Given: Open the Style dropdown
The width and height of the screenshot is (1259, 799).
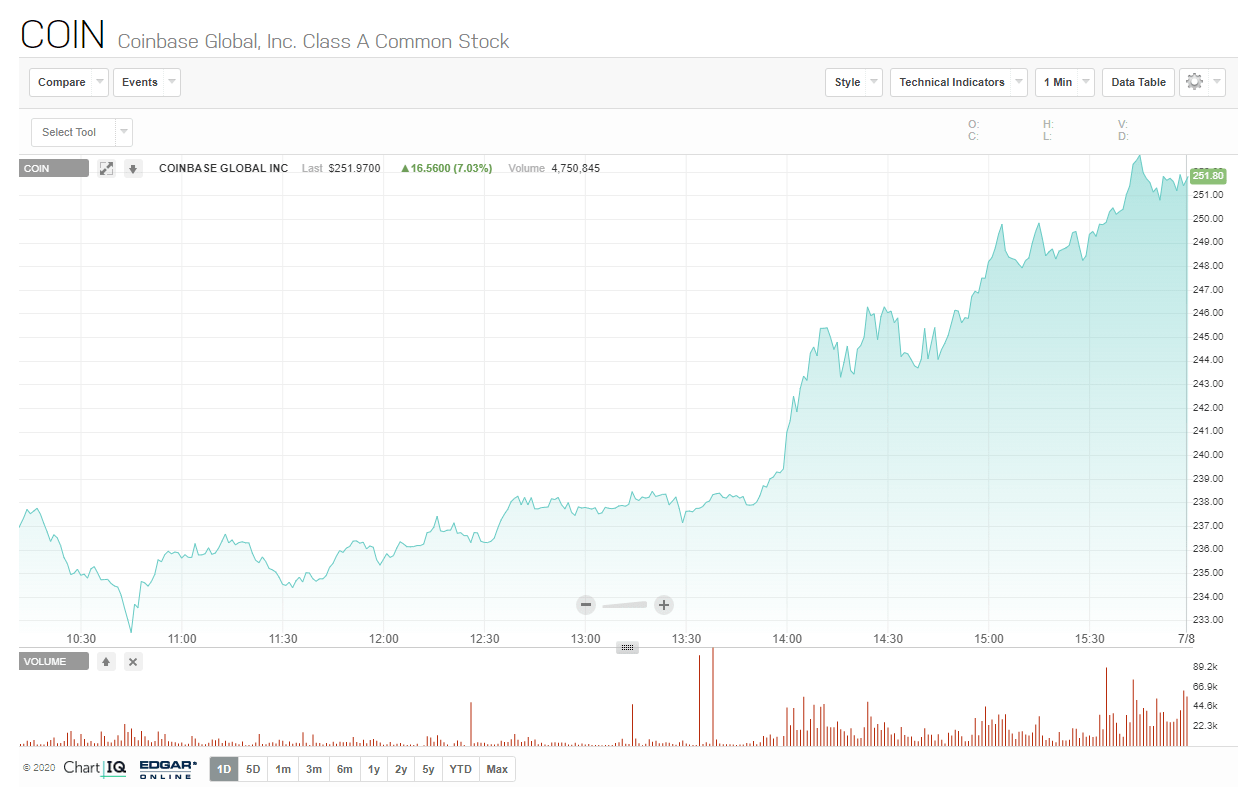Looking at the screenshot, I should coord(854,82).
